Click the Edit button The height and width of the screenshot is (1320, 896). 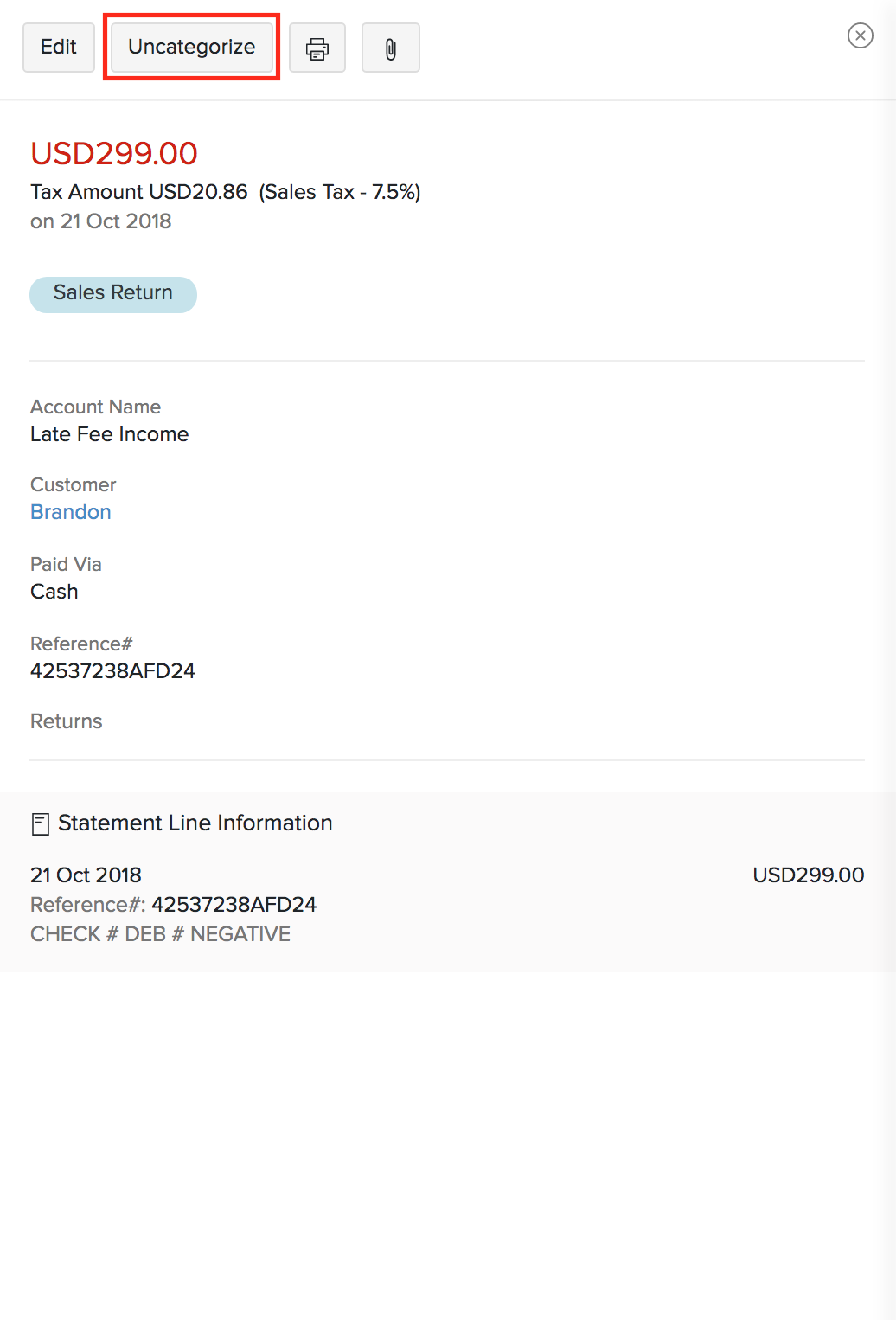(x=59, y=48)
